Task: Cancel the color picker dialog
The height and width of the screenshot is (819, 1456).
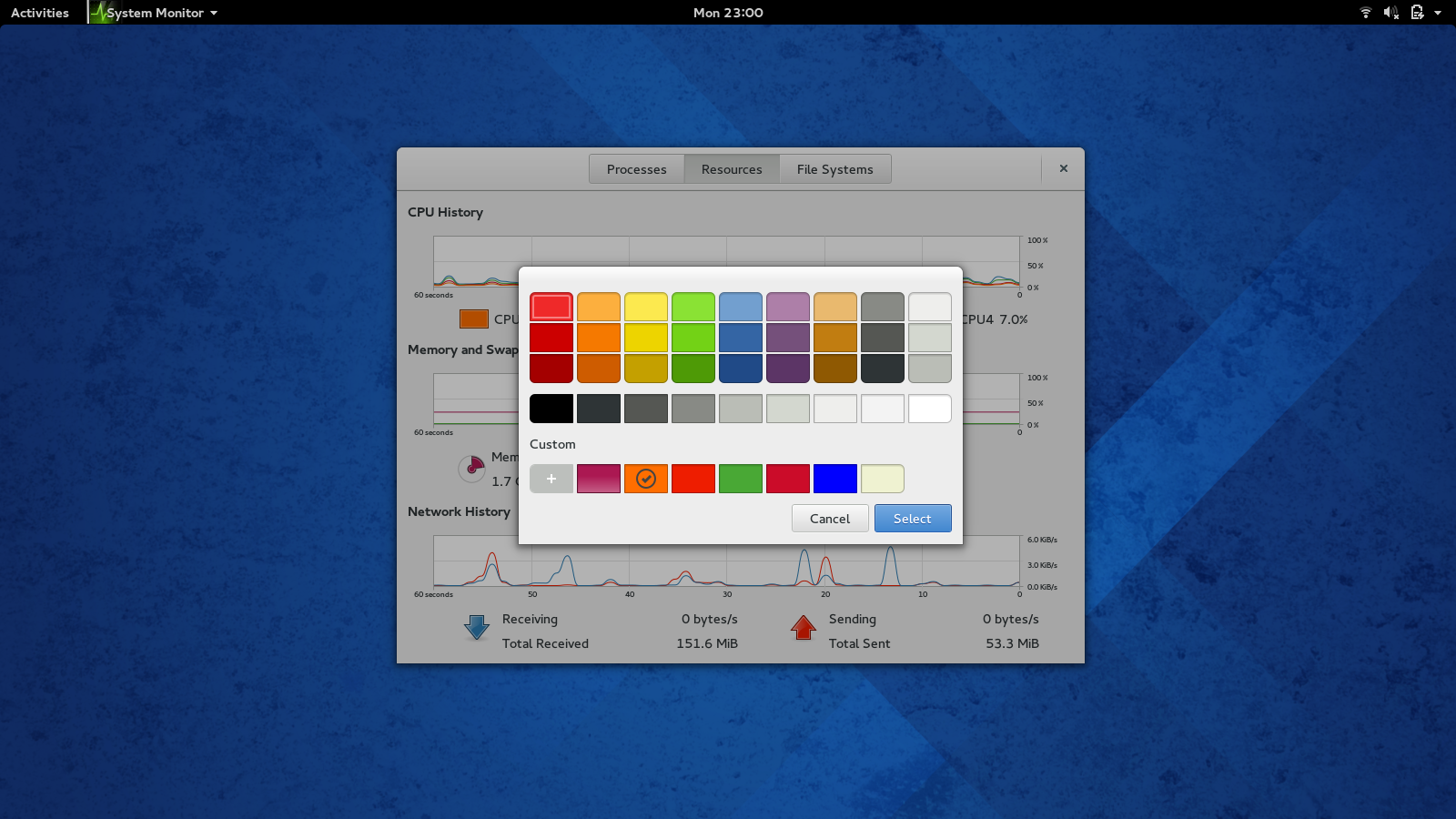Action: [829, 518]
